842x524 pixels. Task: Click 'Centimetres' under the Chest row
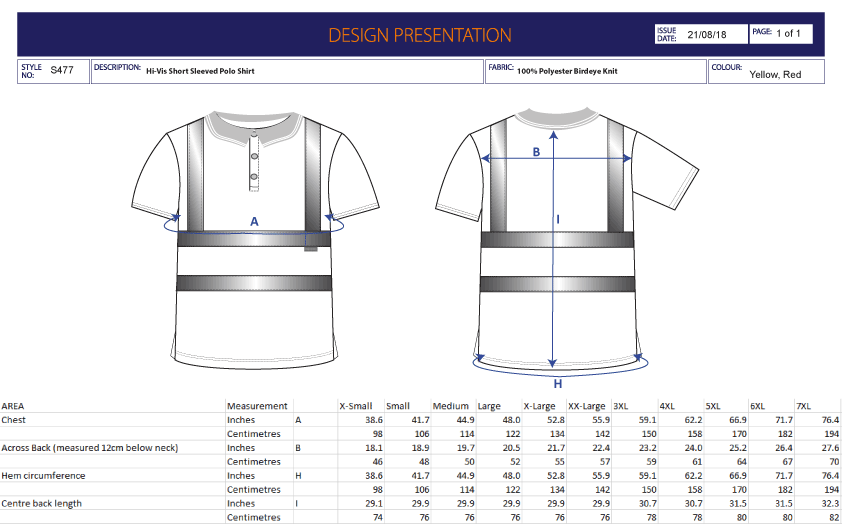pyautogui.click(x=254, y=434)
